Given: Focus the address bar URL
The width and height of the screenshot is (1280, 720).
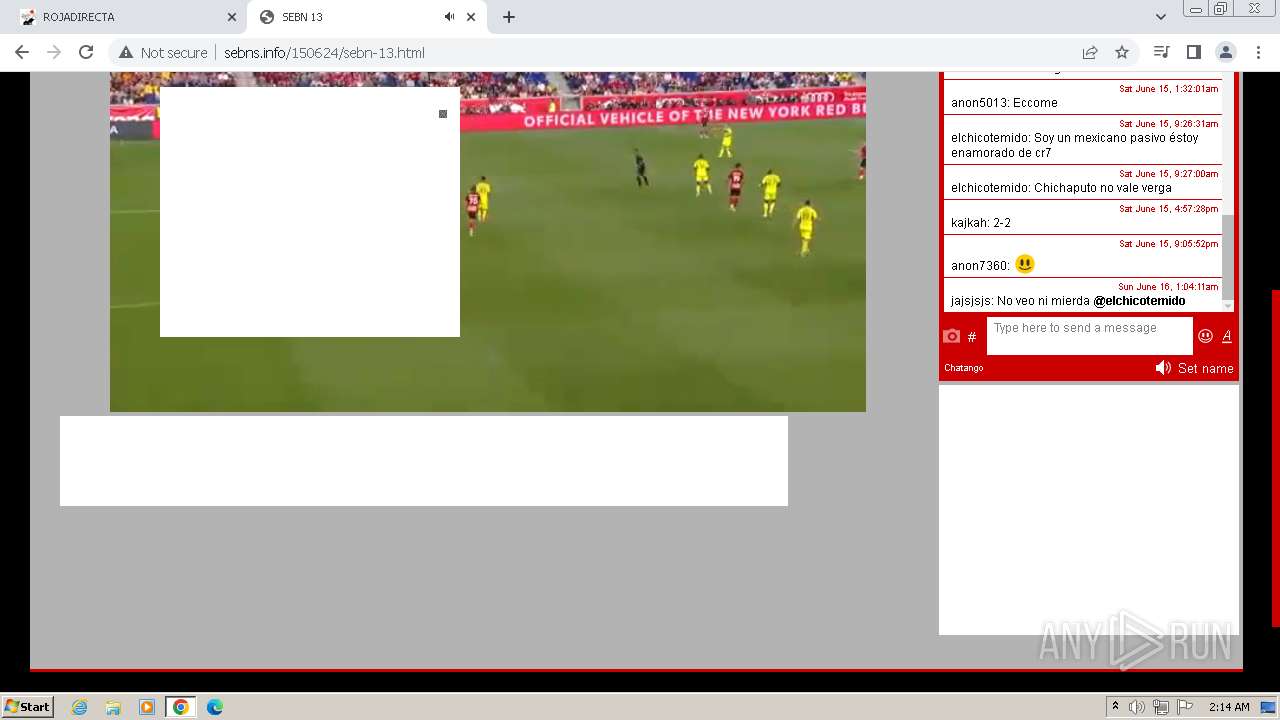Looking at the screenshot, I should tap(324, 52).
